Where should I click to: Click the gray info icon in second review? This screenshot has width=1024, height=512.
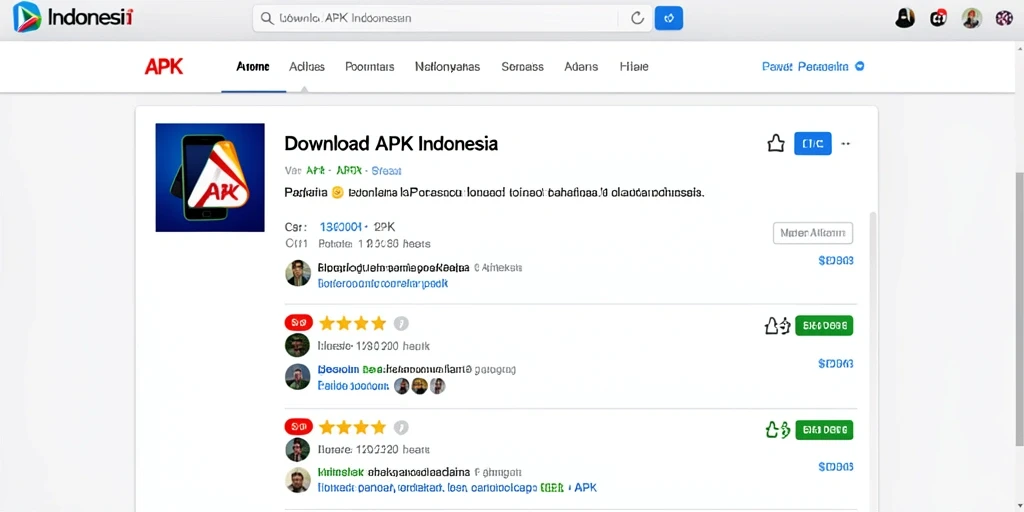click(401, 428)
